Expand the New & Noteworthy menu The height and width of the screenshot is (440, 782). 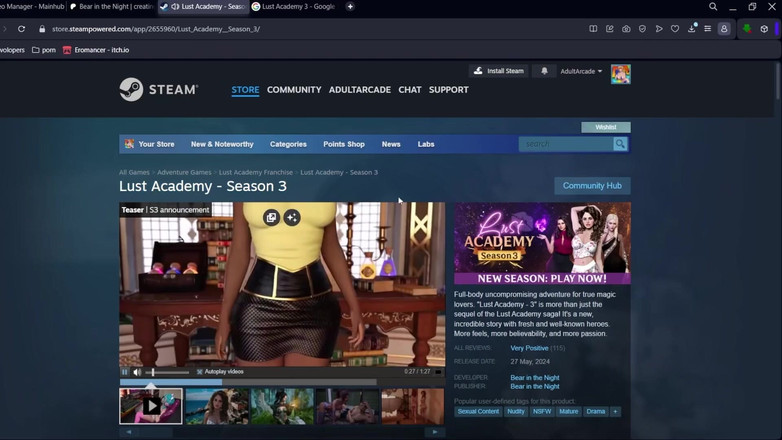[222, 144]
